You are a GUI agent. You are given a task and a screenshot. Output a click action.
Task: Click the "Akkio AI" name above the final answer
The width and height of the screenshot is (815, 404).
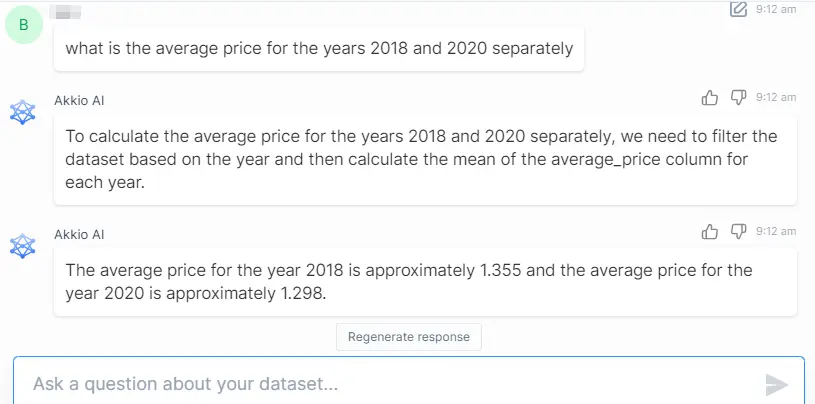point(78,234)
